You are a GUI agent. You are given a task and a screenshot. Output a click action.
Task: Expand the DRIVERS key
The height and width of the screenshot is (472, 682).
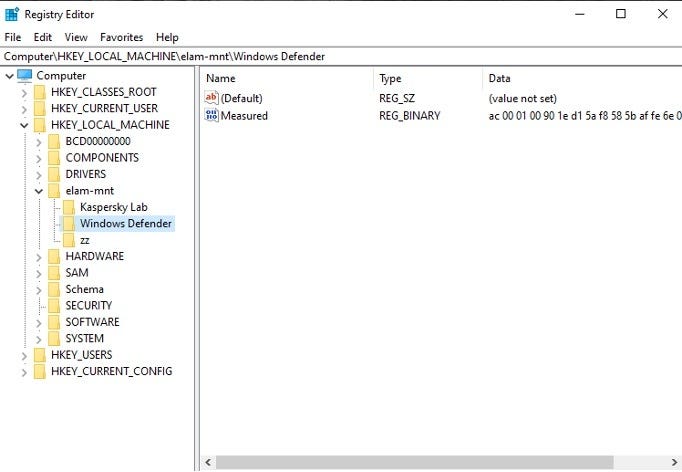tap(39, 175)
